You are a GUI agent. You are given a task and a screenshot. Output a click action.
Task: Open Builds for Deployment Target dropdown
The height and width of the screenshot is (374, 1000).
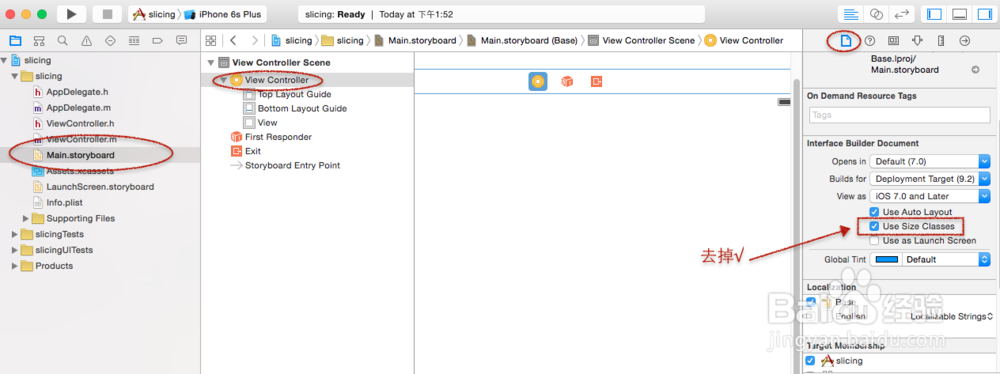pos(930,179)
